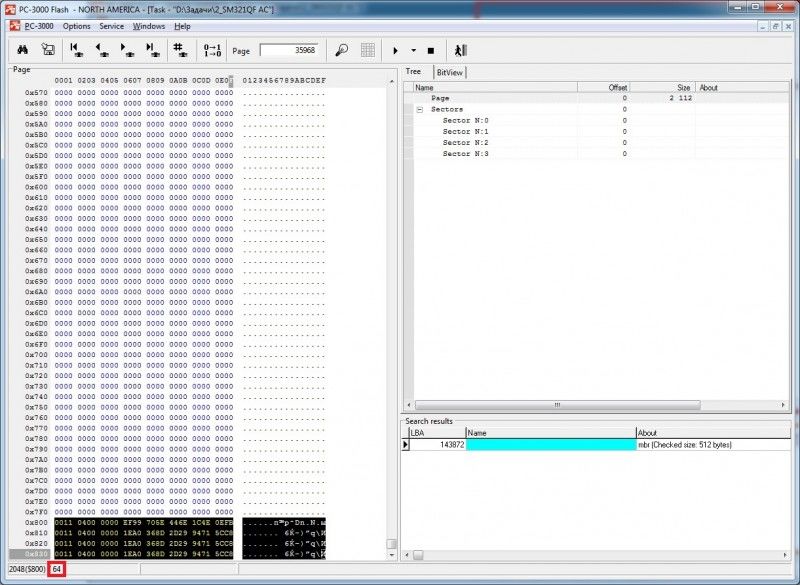Image resolution: width=800 pixels, height=585 pixels.
Task: Click the page size value '2 112'
Action: (x=681, y=98)
